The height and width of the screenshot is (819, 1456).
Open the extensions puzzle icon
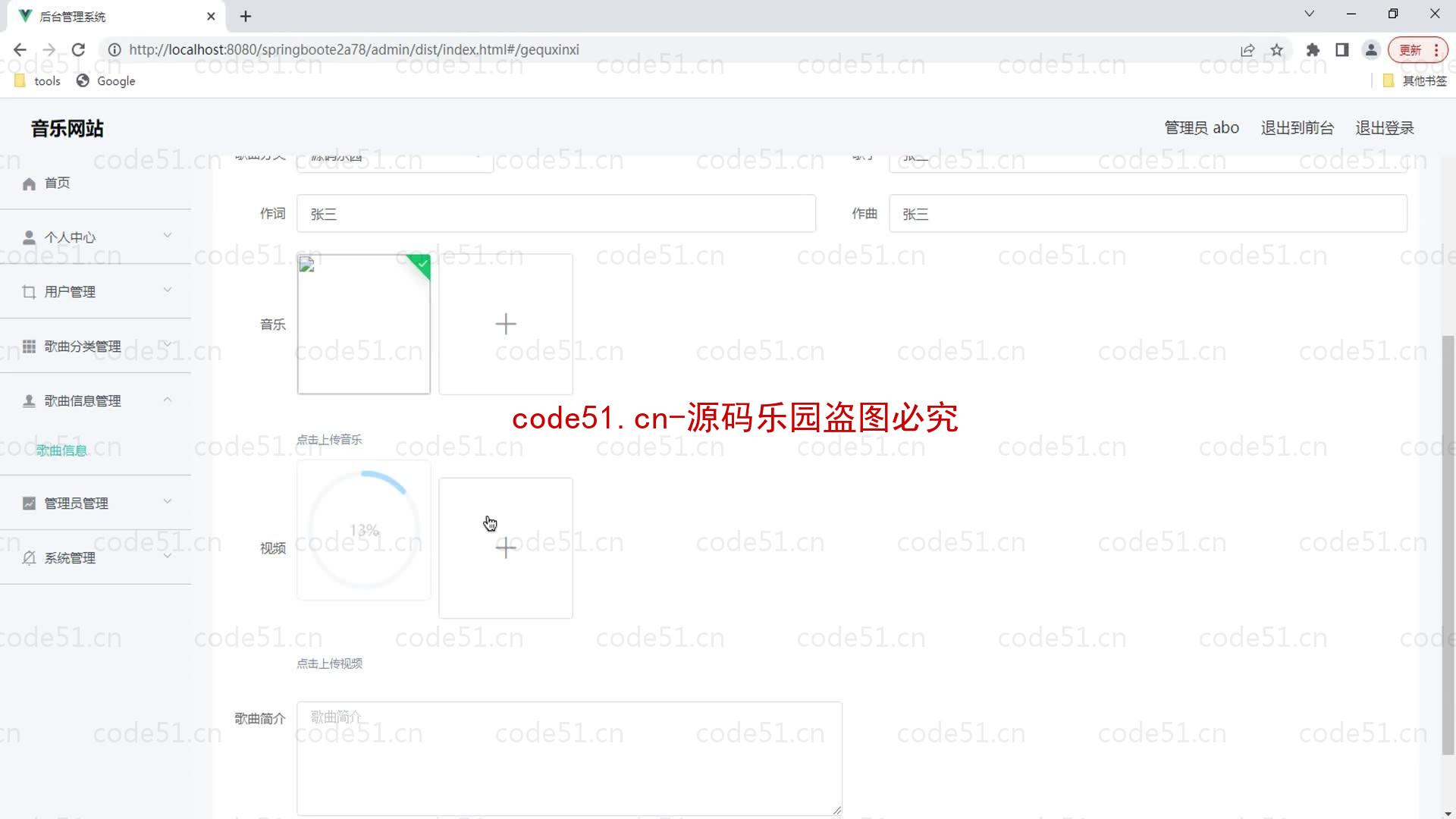click(x=1313, y=50)
